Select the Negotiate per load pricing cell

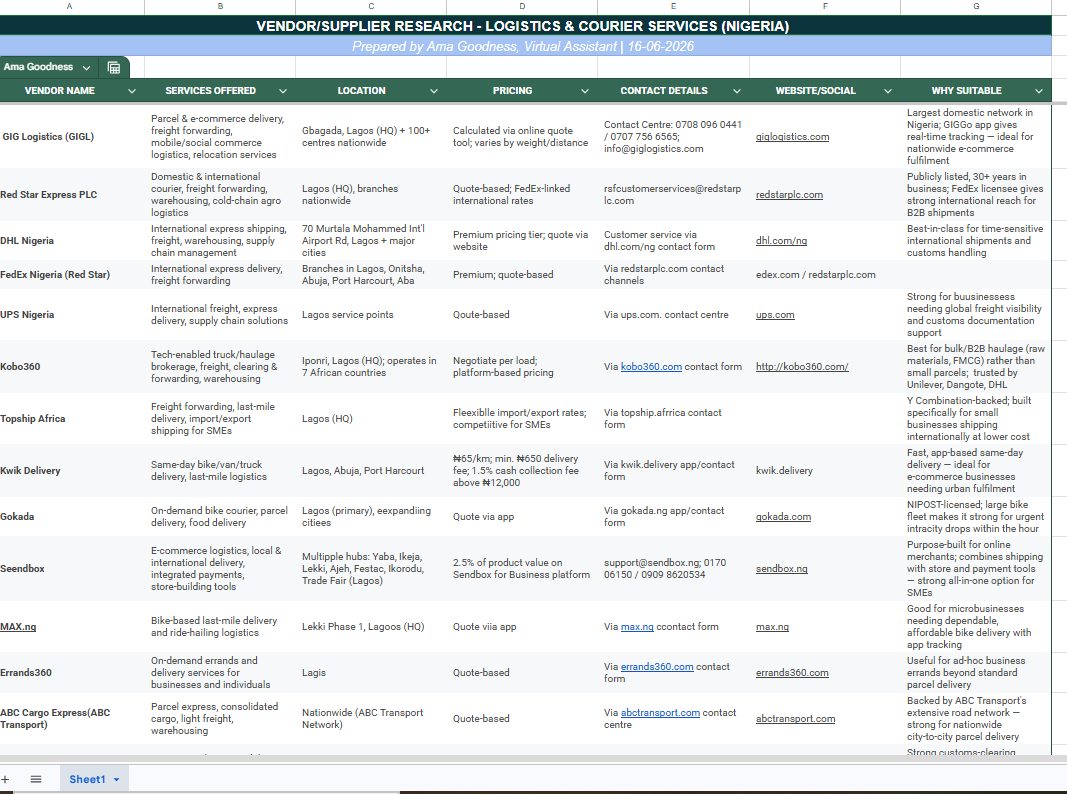(x=522, y=367)
